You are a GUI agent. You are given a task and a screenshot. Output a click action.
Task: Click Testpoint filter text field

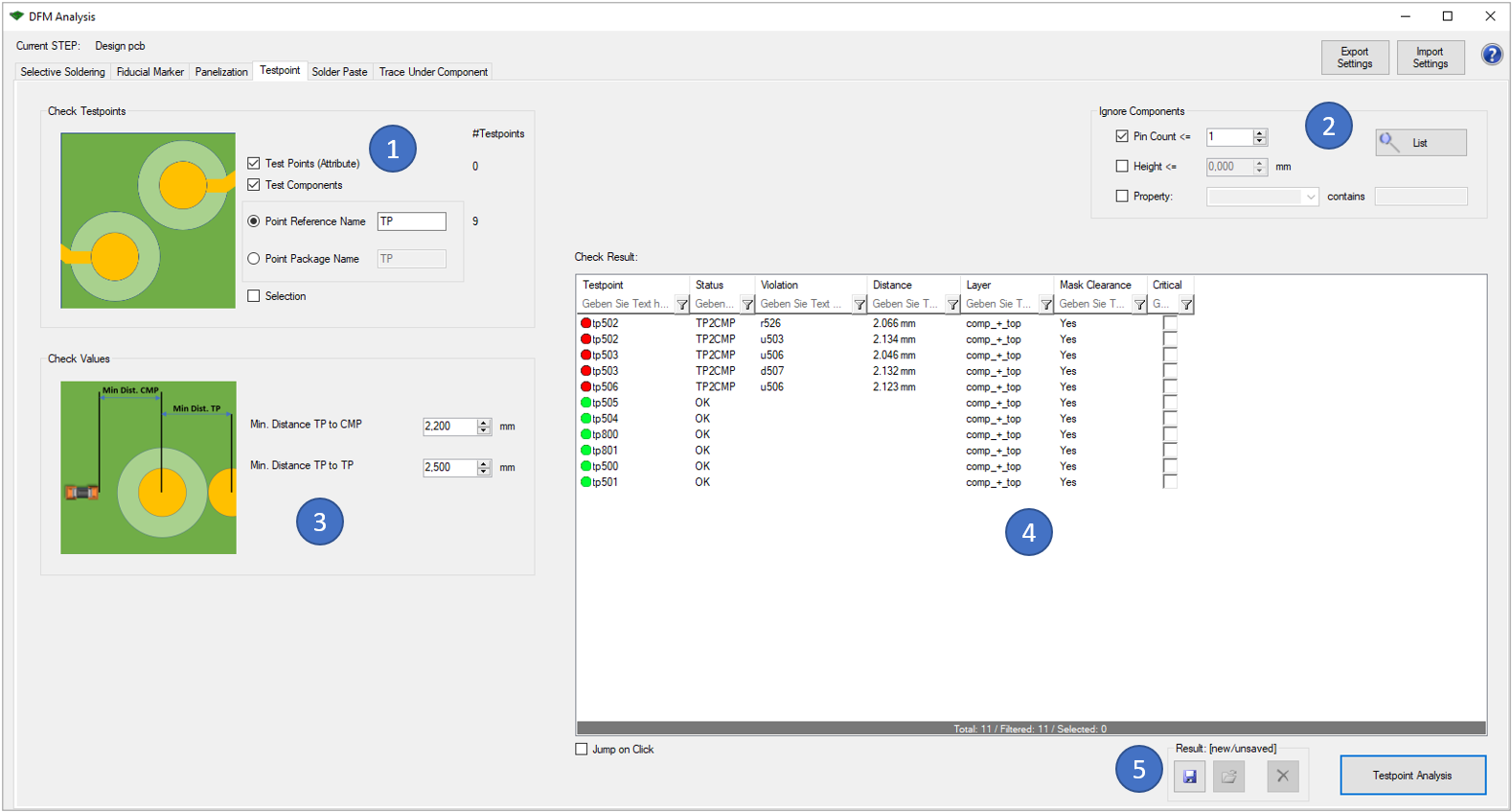click(627, 304)
